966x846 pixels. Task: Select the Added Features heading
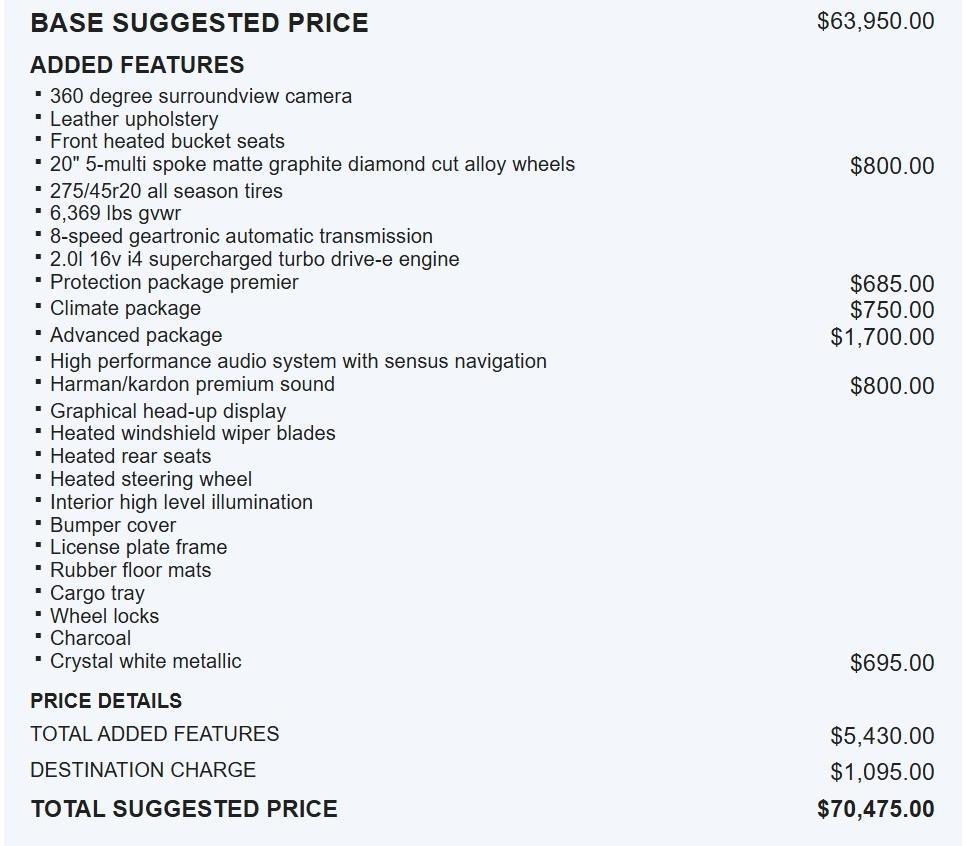[137, 65]
